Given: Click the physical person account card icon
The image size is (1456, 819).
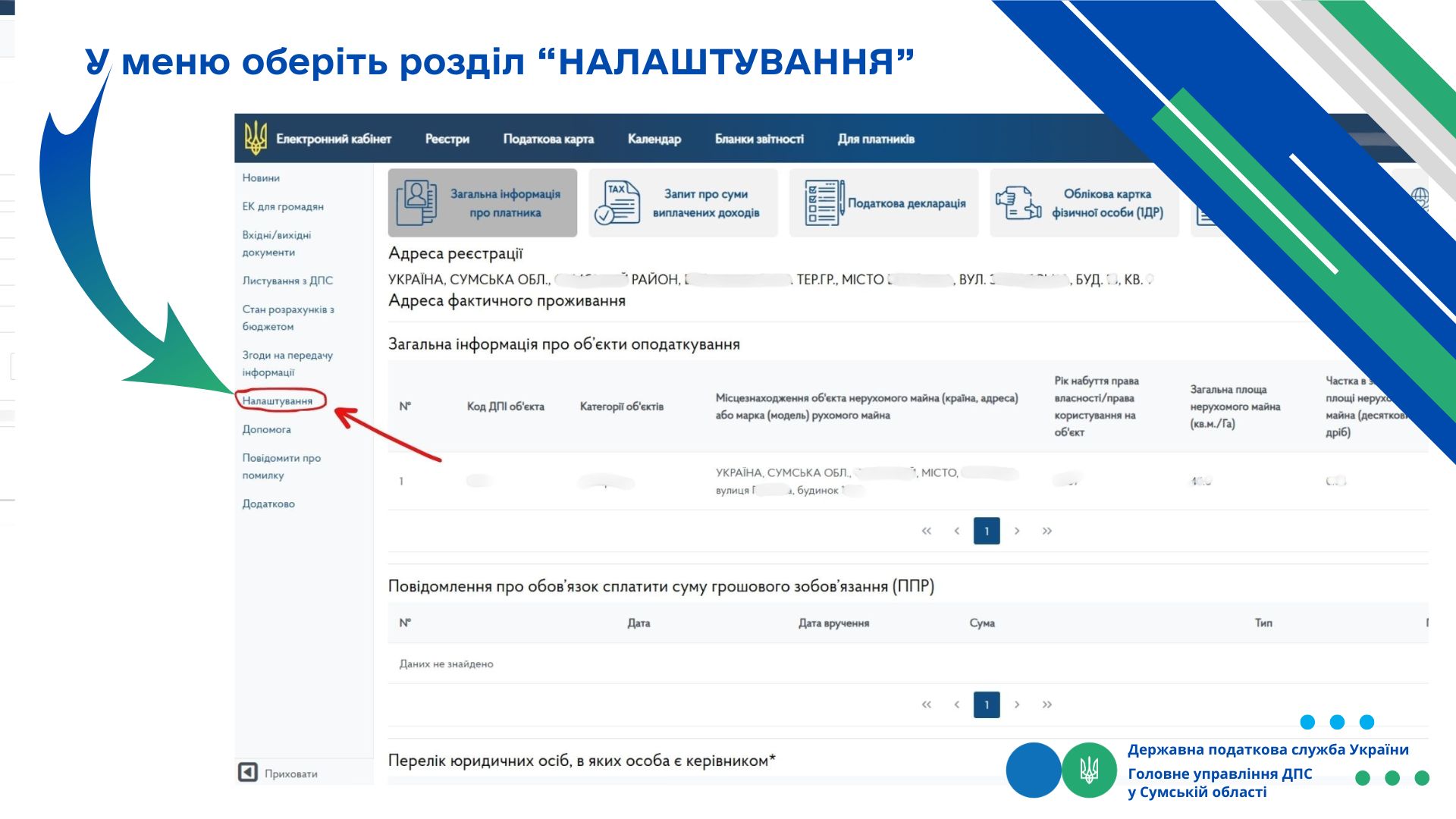Looking at the screenshot, I should click(1018, 202).
